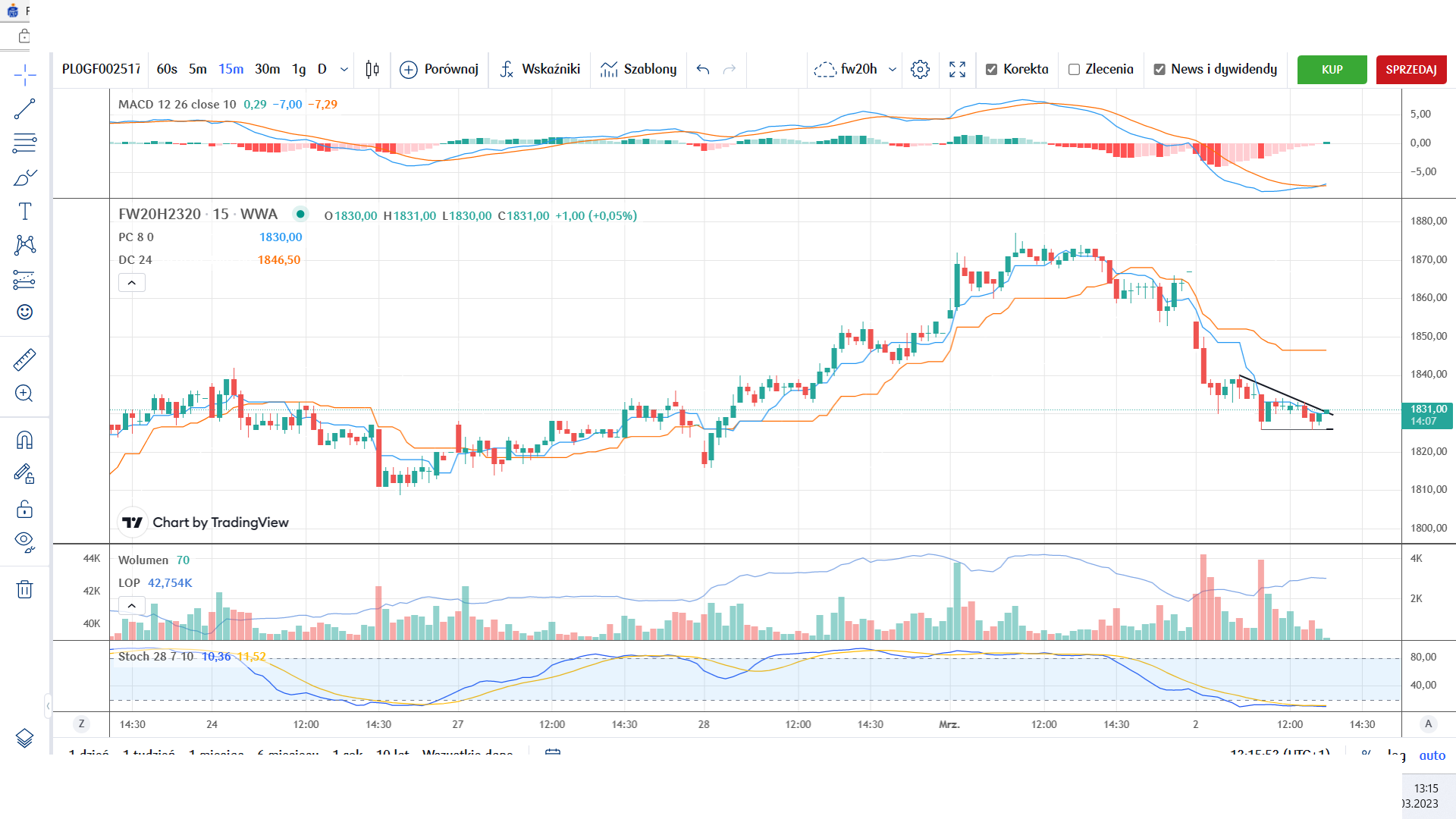Open the Szablony templates menu
This screenshot has height=819, width=1456.
(x=639, y=69)
